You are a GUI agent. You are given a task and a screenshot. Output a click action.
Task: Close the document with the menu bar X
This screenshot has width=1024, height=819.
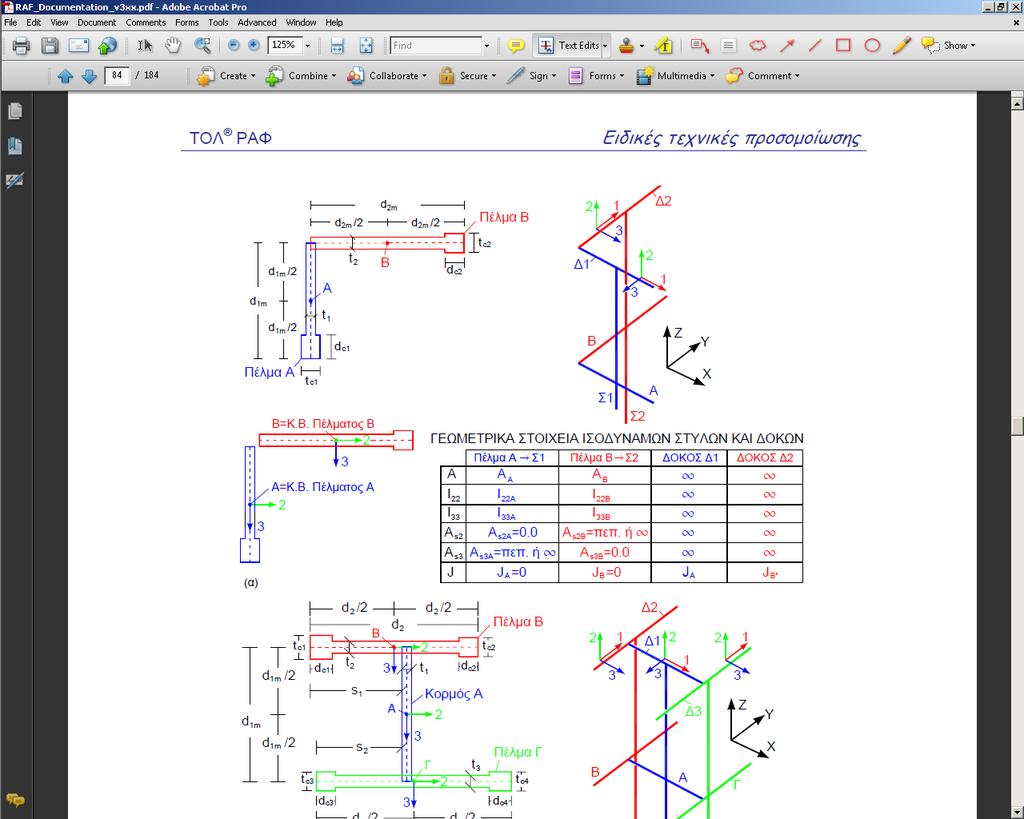click(1016, 22)
